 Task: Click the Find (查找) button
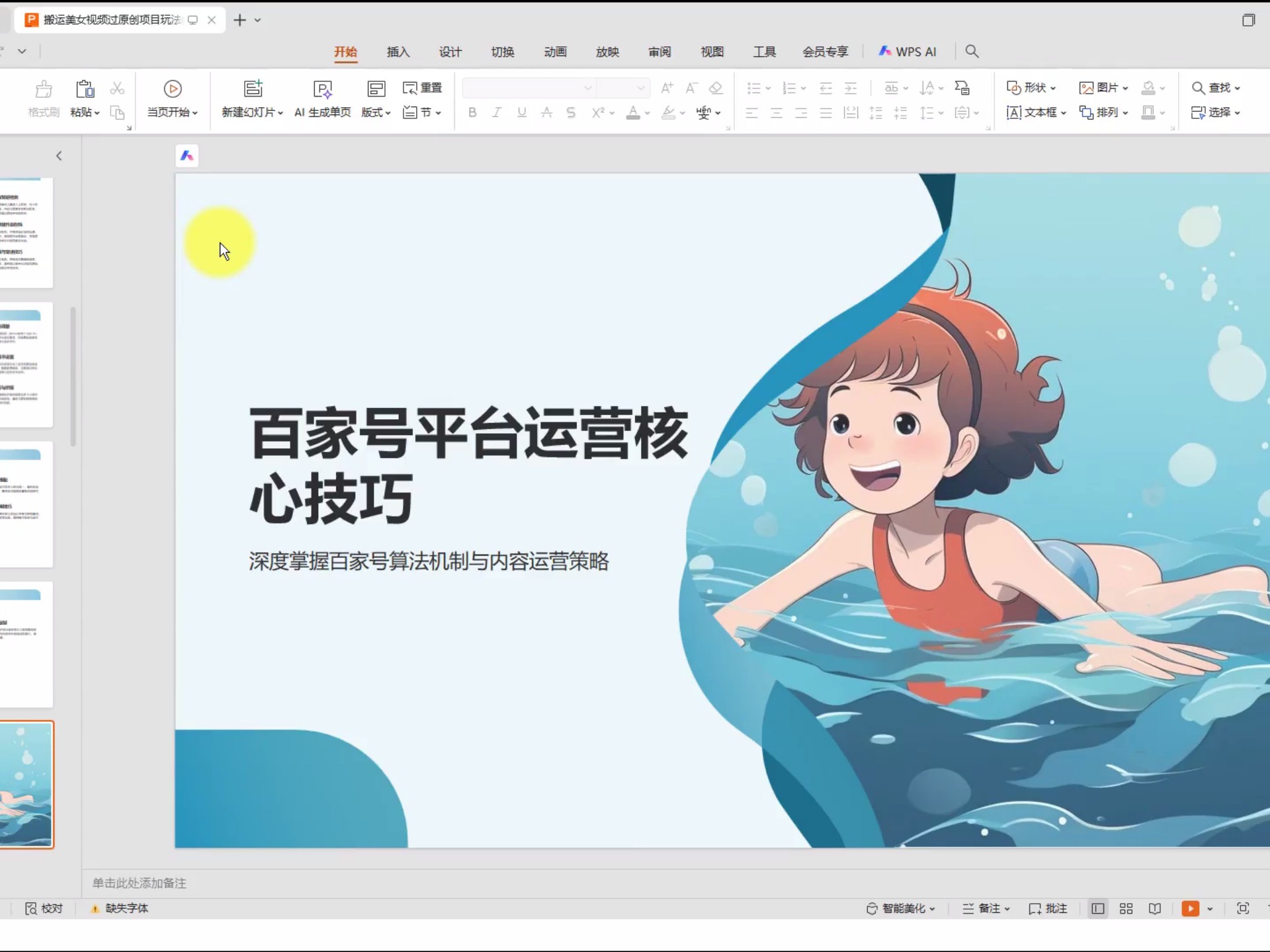point(1216,88)
